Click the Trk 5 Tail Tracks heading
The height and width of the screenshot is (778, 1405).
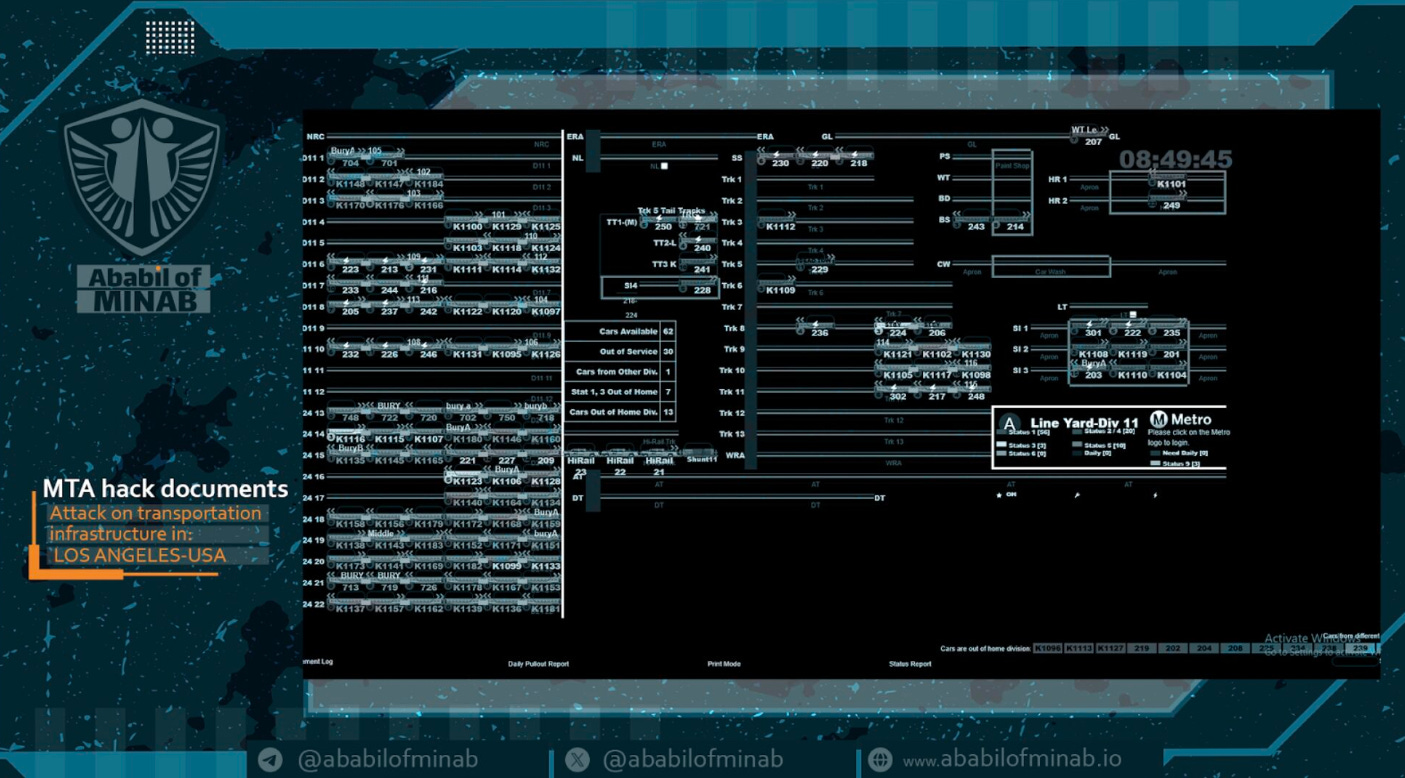tap(671, 211)
